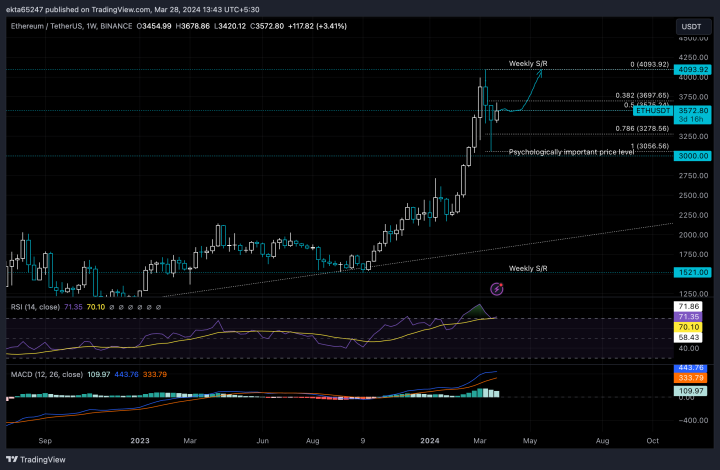Open the RSI (14, close) indicator legend
This screenshot has width=720, height=470.
tap(35, 307)
